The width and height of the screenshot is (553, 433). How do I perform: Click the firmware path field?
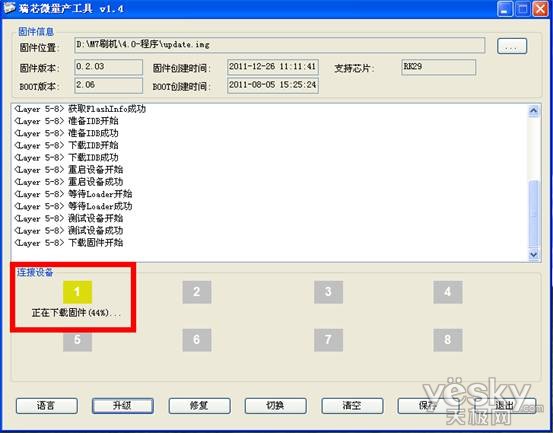click(x=279, y=45)
